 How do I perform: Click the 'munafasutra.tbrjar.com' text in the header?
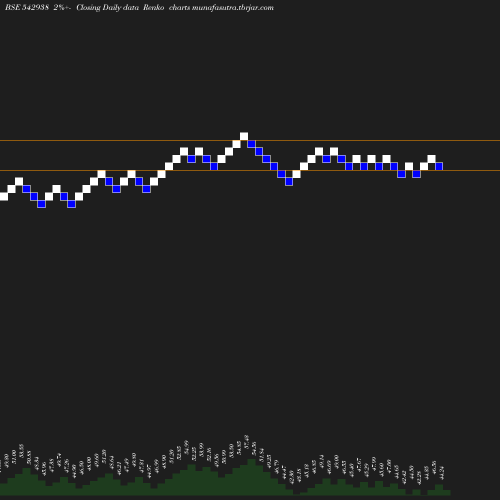pyautogui.click(x=233, y=7)
